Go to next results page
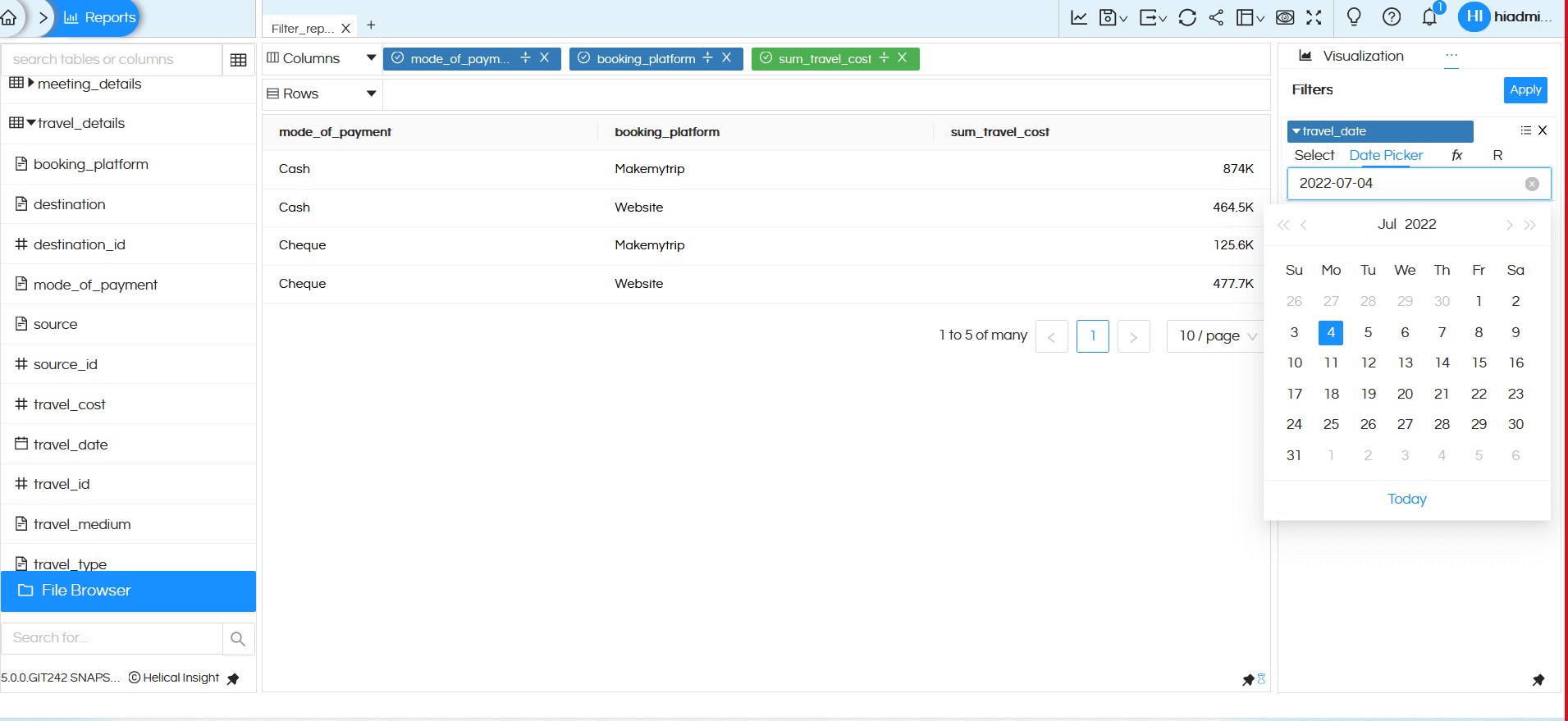The width and height of the screenshot is (1568, 721). [x=1133, y=336]
